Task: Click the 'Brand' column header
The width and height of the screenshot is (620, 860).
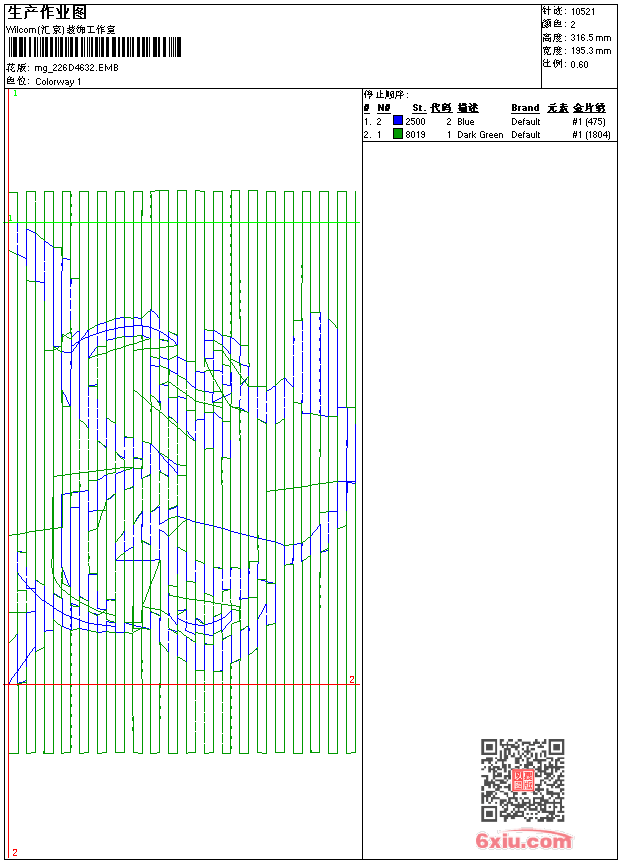Action: point(525,108)
